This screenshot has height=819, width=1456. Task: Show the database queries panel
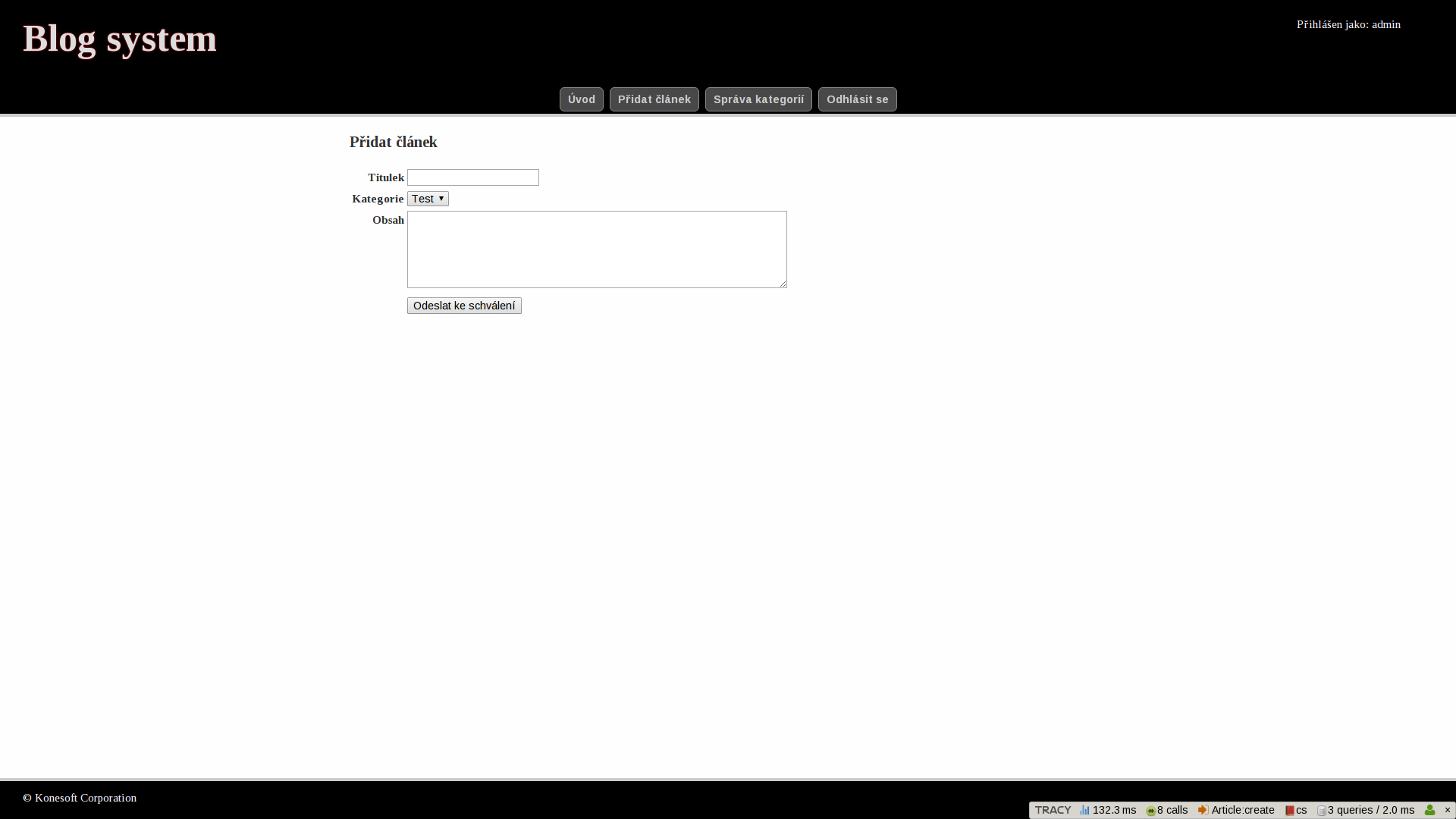click(x=1366, y=810)
